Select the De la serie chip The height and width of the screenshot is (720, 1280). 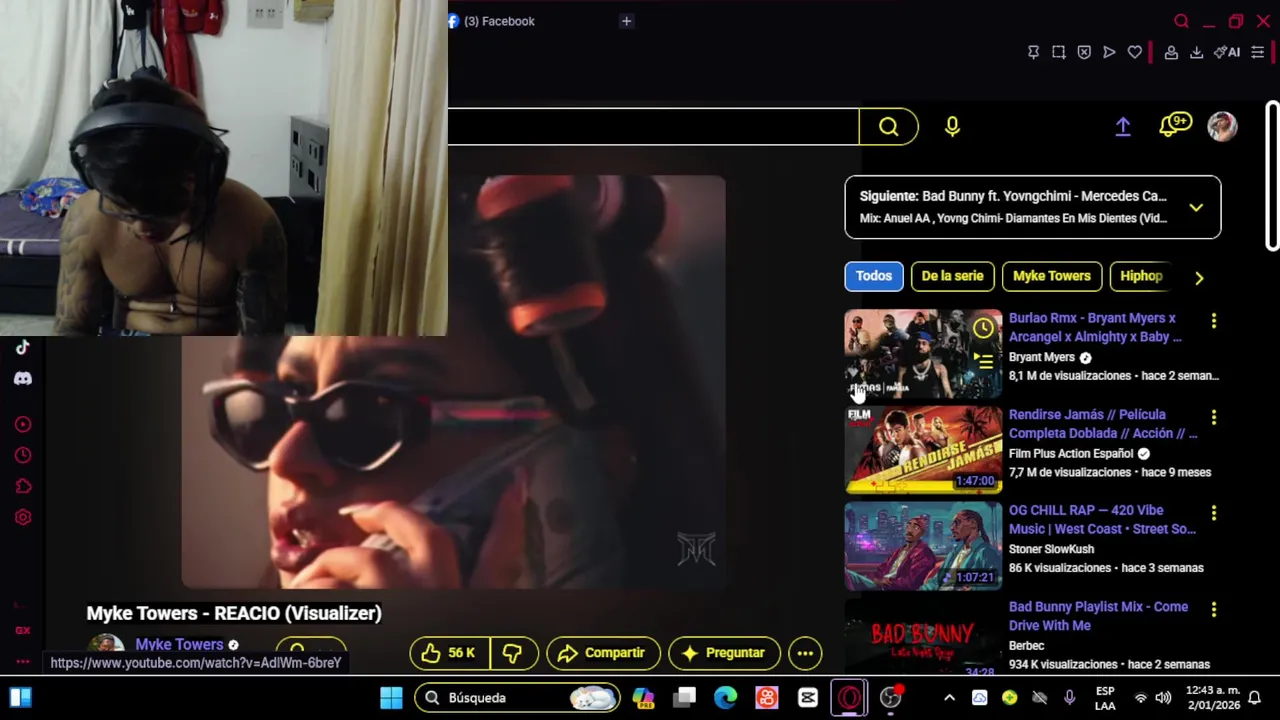coord(952,276)
